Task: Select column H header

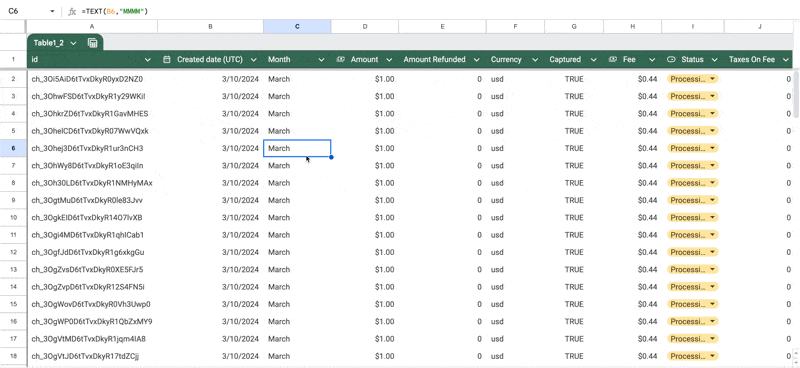Action: 633,26
